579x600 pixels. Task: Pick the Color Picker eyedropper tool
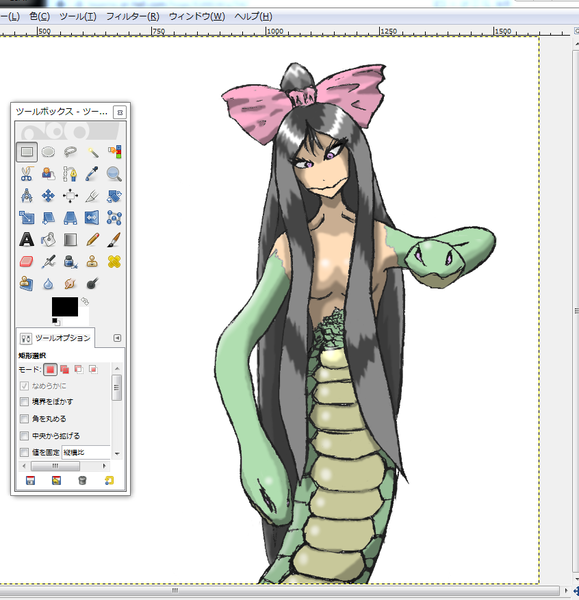[92, 174]
